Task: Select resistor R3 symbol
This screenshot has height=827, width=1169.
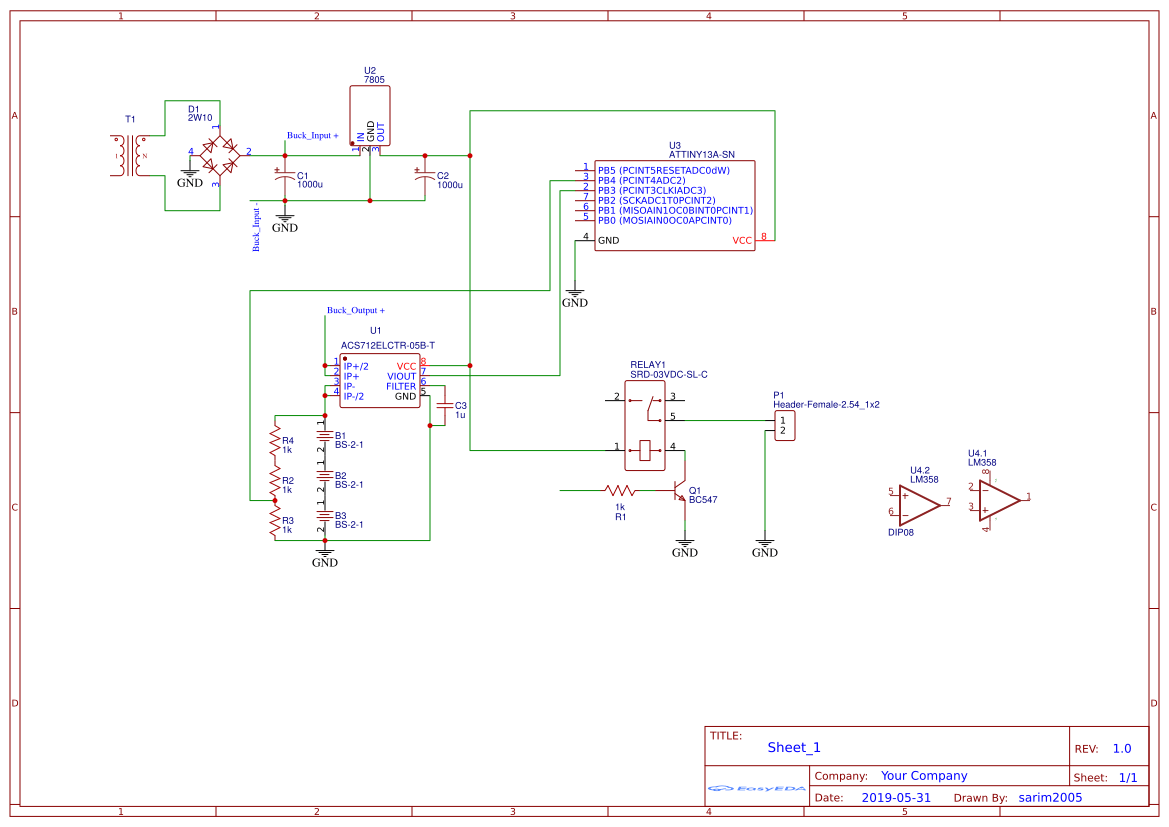Action: tap(275, 523)
